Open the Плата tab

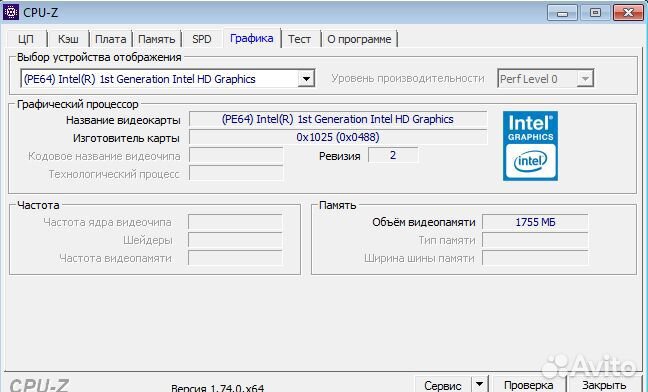pos(111,39)
